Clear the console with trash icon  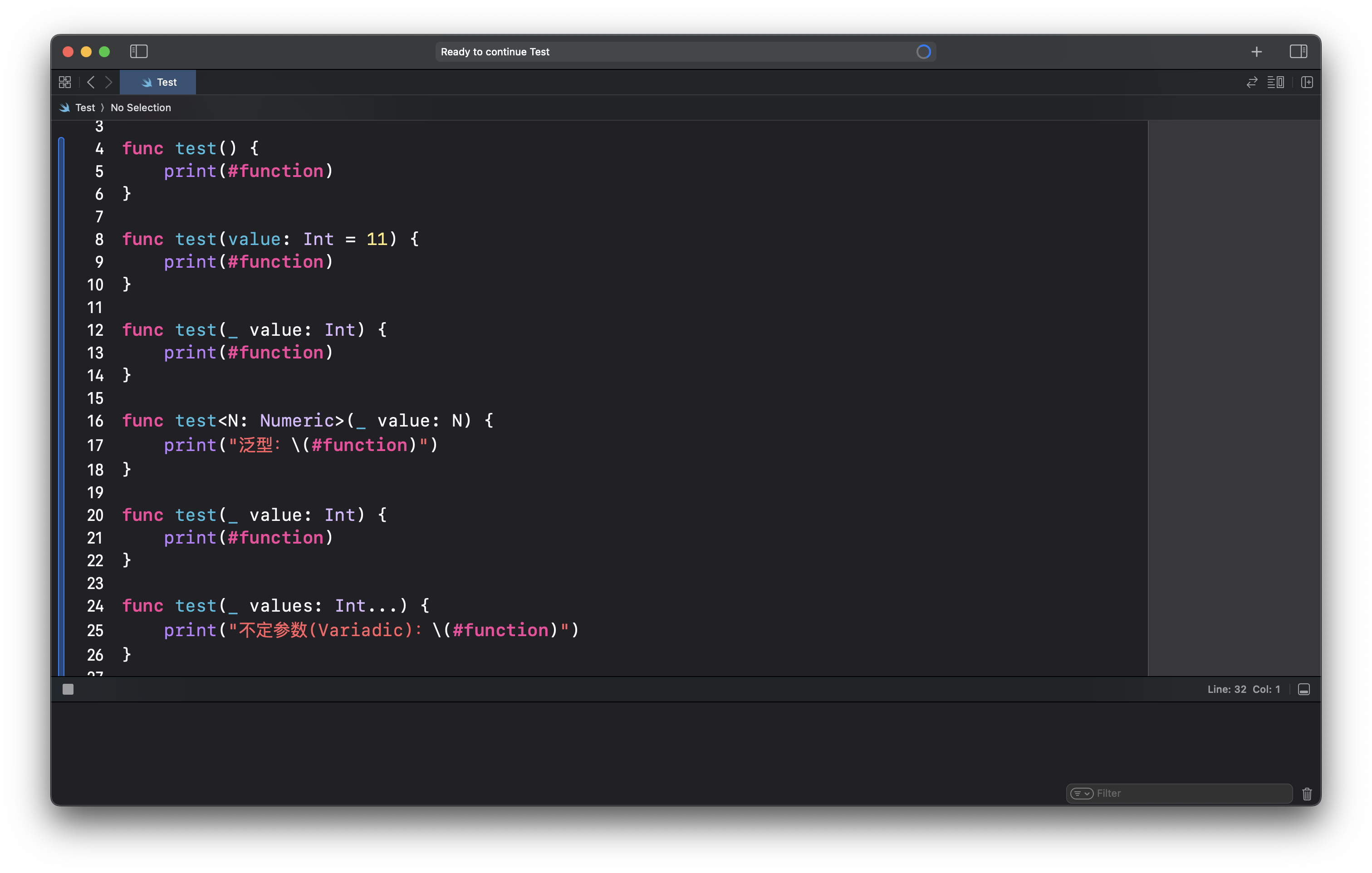tap(1307, 794)
